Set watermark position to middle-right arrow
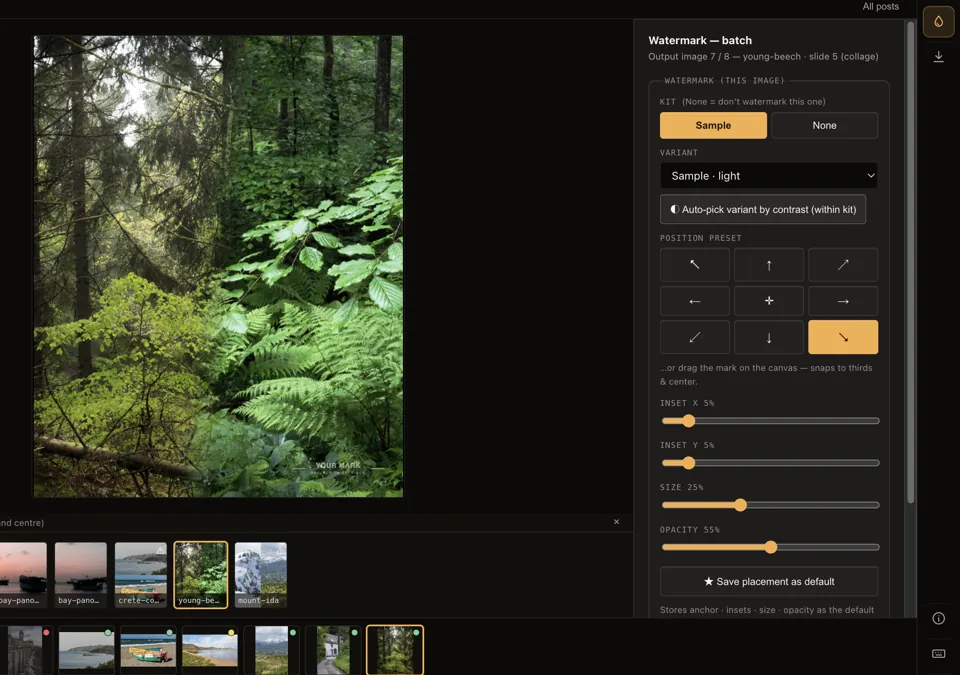Screen dimensions: 960x675 (842, 301)
